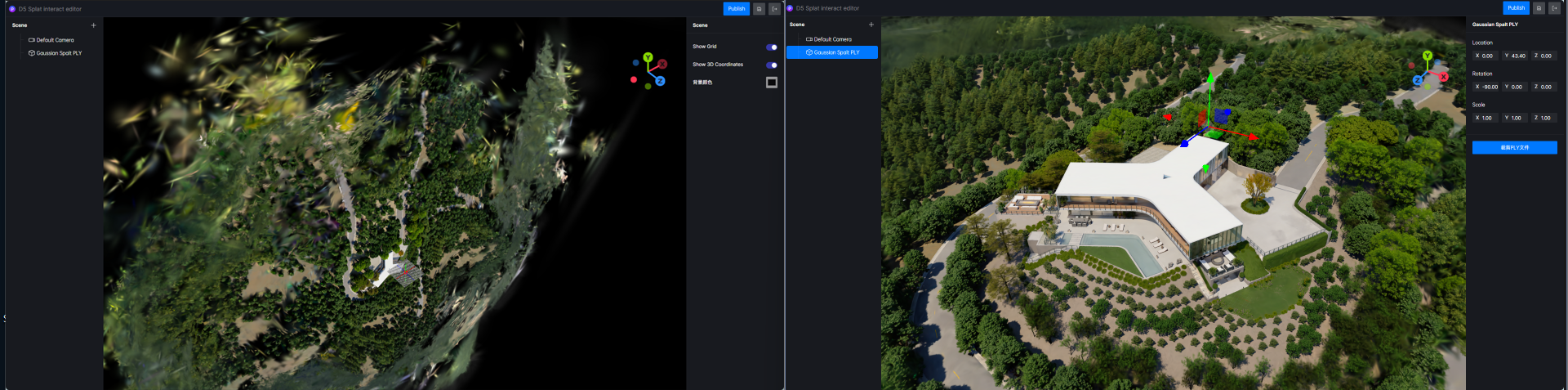Viewport: 1568px width, 390px height.
Task: Click the save icon in the left editor window
Action: [x=759, y=9]
